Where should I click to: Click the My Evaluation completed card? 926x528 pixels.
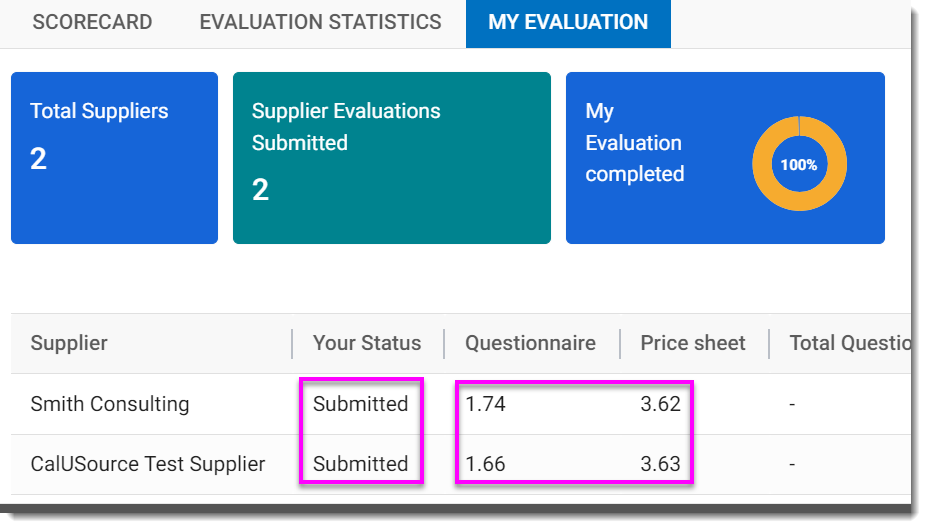pos(660,157)
